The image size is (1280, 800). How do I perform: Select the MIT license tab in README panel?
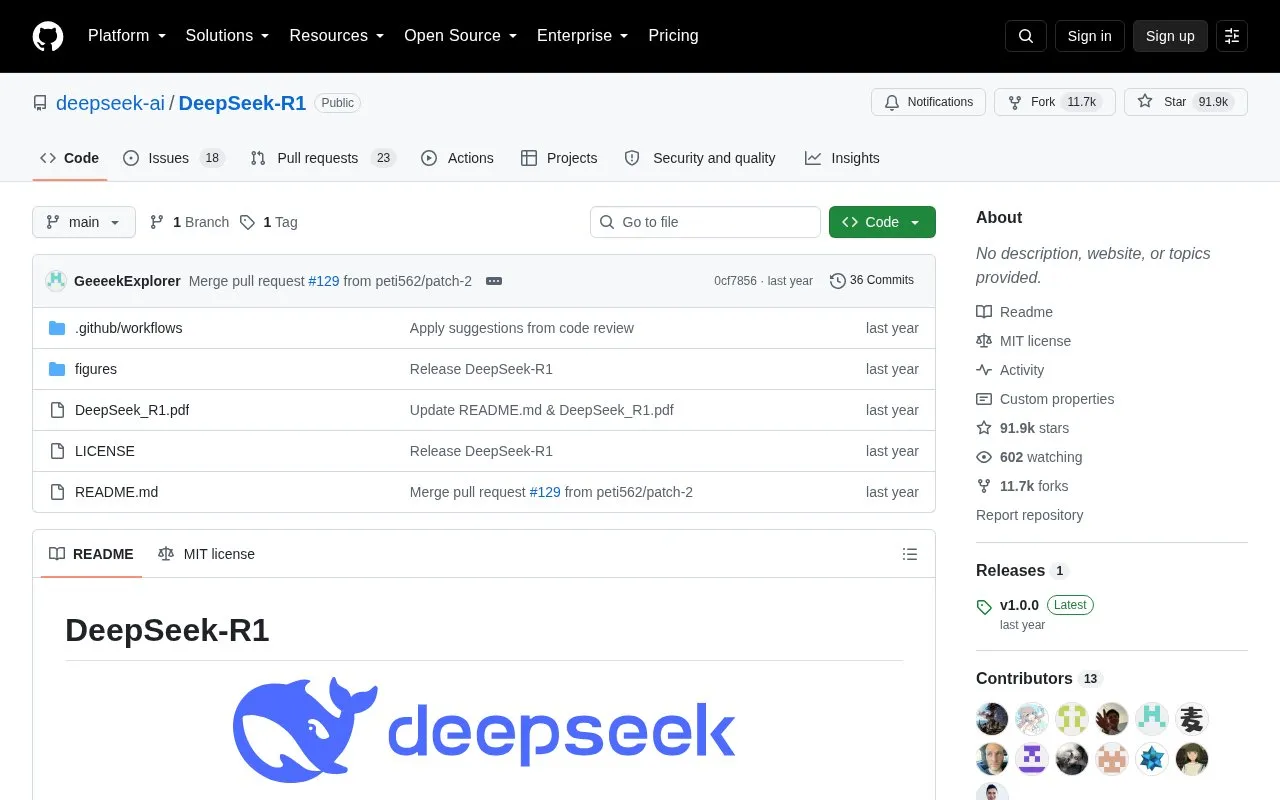pyautogui.click(x=206, y=554)
